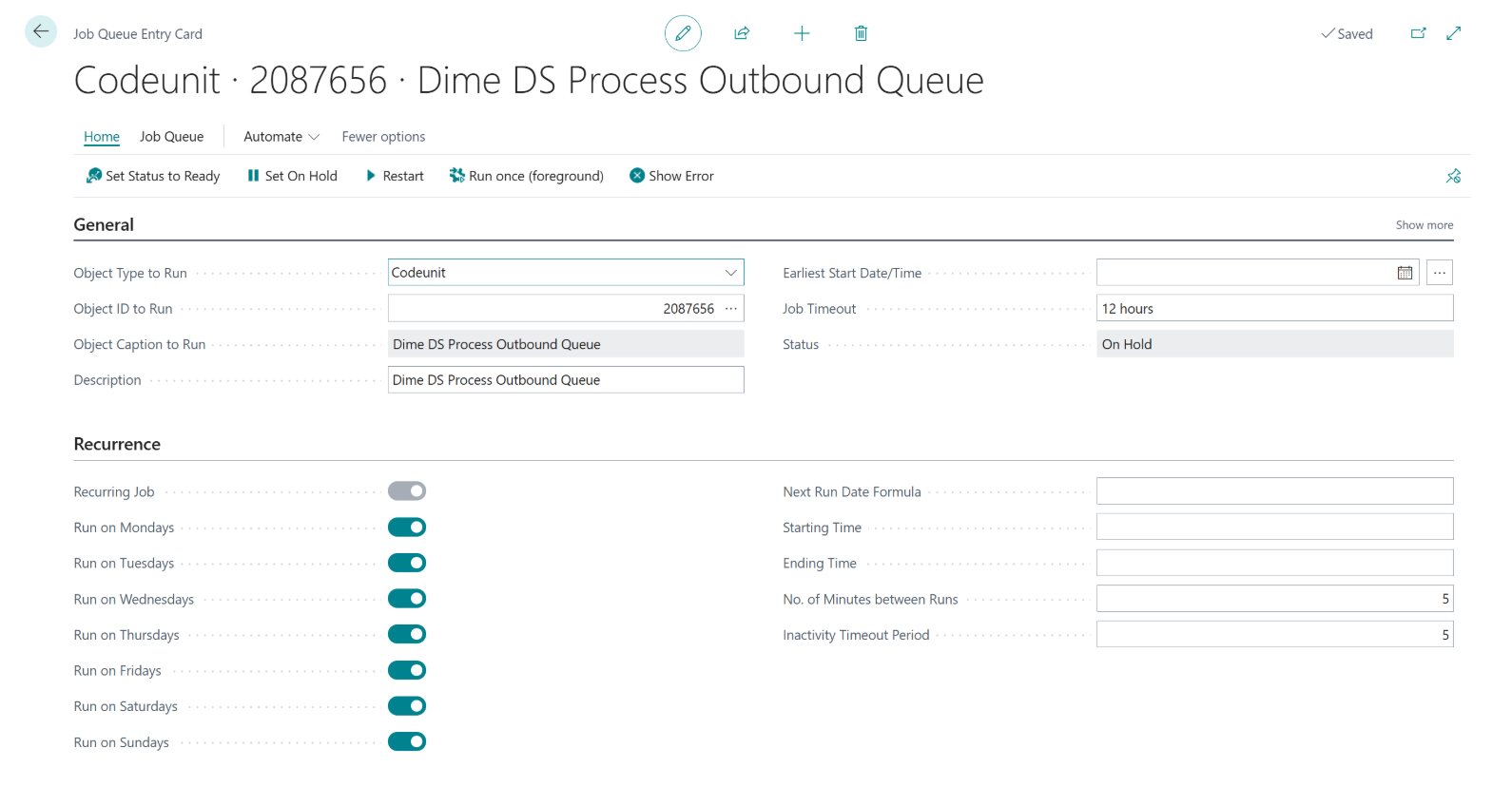The image size is (1512, 806).
Task: Turn off Run on Tuesdays
Action: 407,563
